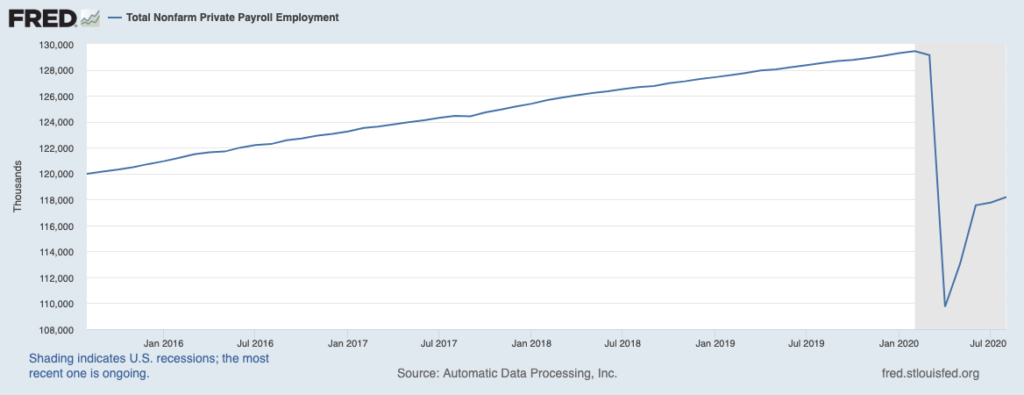
Task: Click the Source: Automatic Data Processing text
Action: (507, 373)
